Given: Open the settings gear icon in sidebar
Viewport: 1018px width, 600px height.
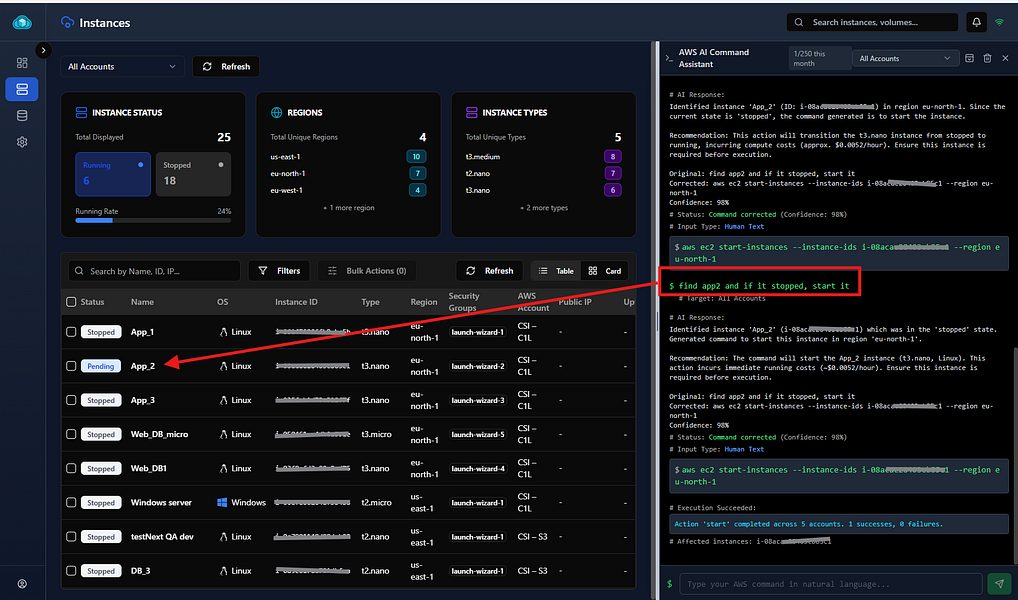Looking at the screenshot, I should pos(22,142).
